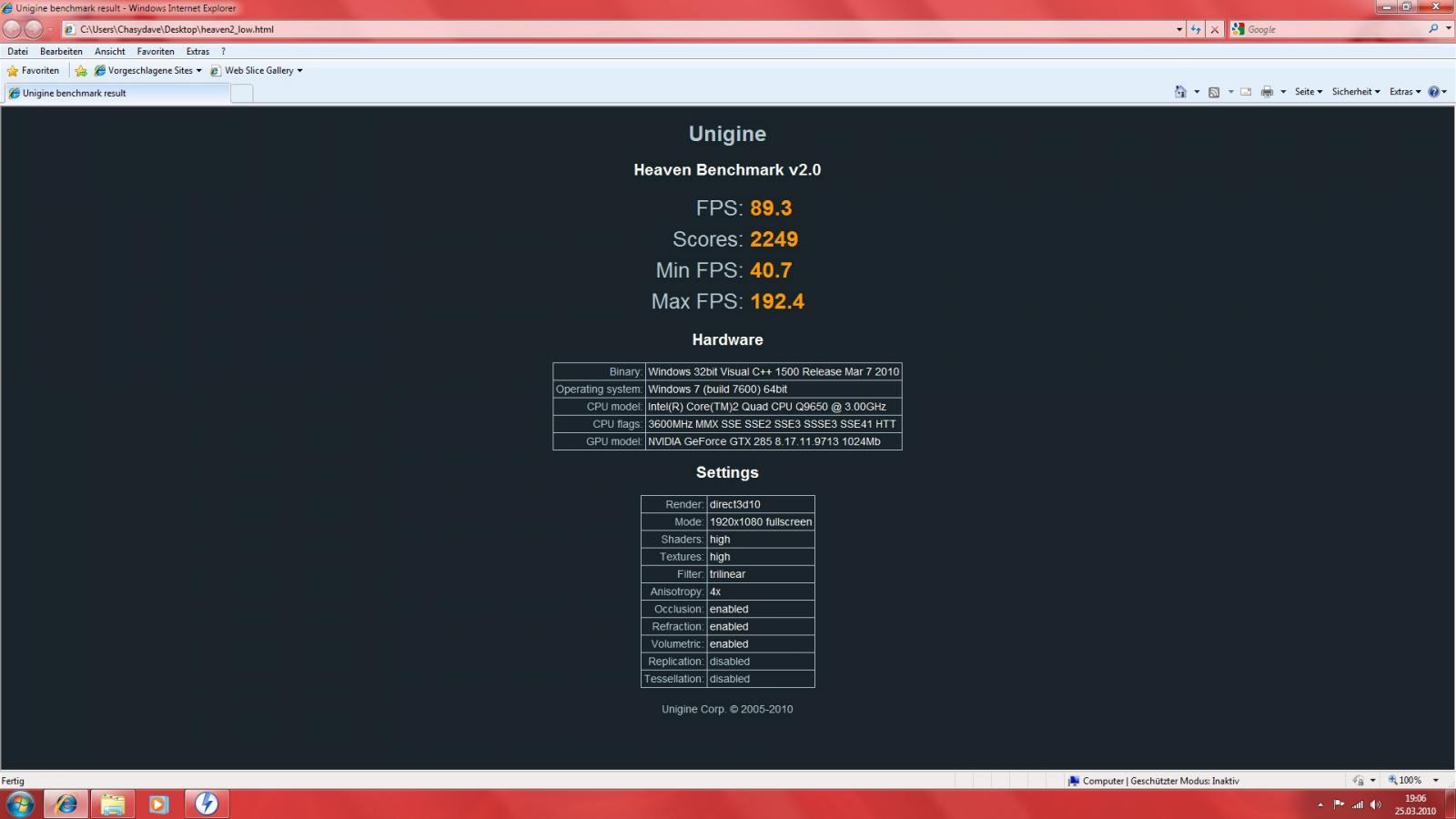
Task: Click the Add to favorites bar icon
Action: [81, 71]
